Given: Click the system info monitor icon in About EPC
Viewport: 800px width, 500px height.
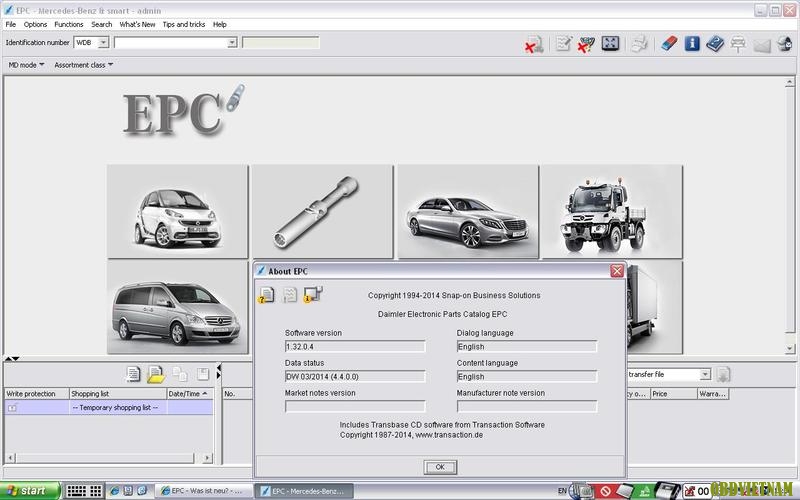Looking at the screenshot, I should [312, 294].
